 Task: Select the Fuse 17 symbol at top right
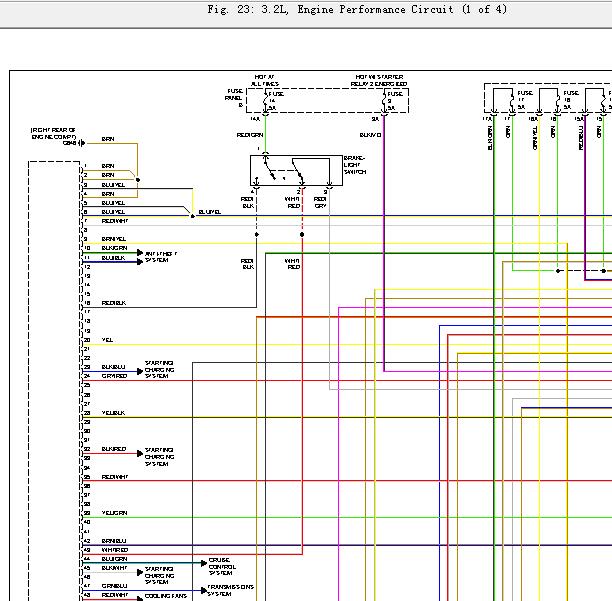(x=512, y=102)
